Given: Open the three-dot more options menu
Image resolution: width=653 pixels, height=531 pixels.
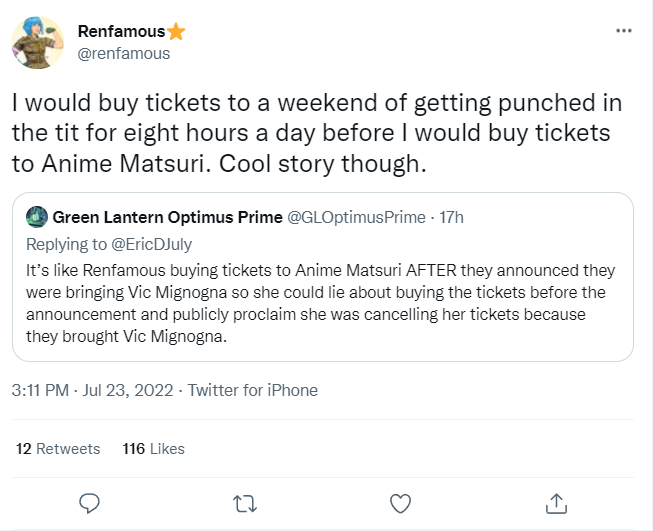Looking at the screenshot, I should point(623,31).
